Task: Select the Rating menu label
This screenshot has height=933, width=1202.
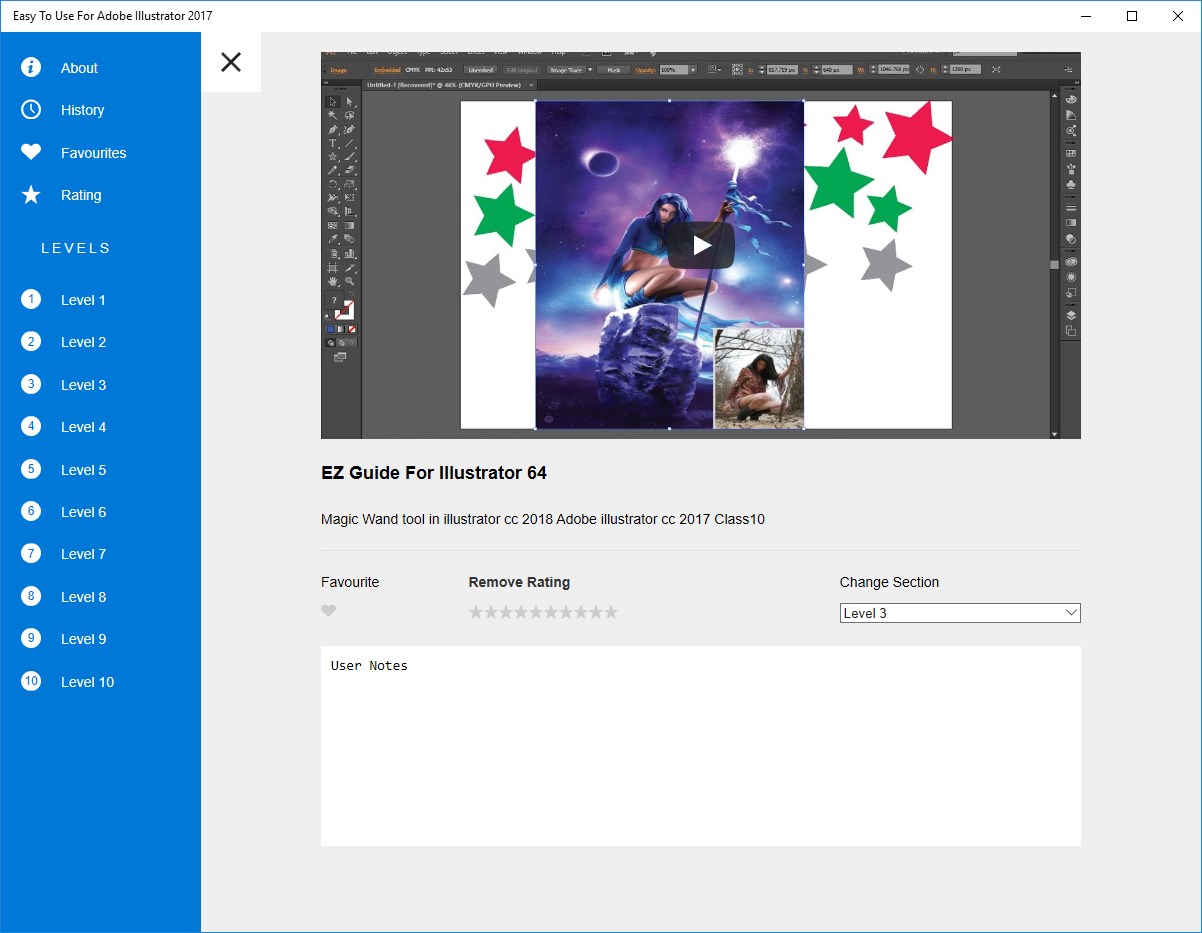Action: (x=81, y=195)
